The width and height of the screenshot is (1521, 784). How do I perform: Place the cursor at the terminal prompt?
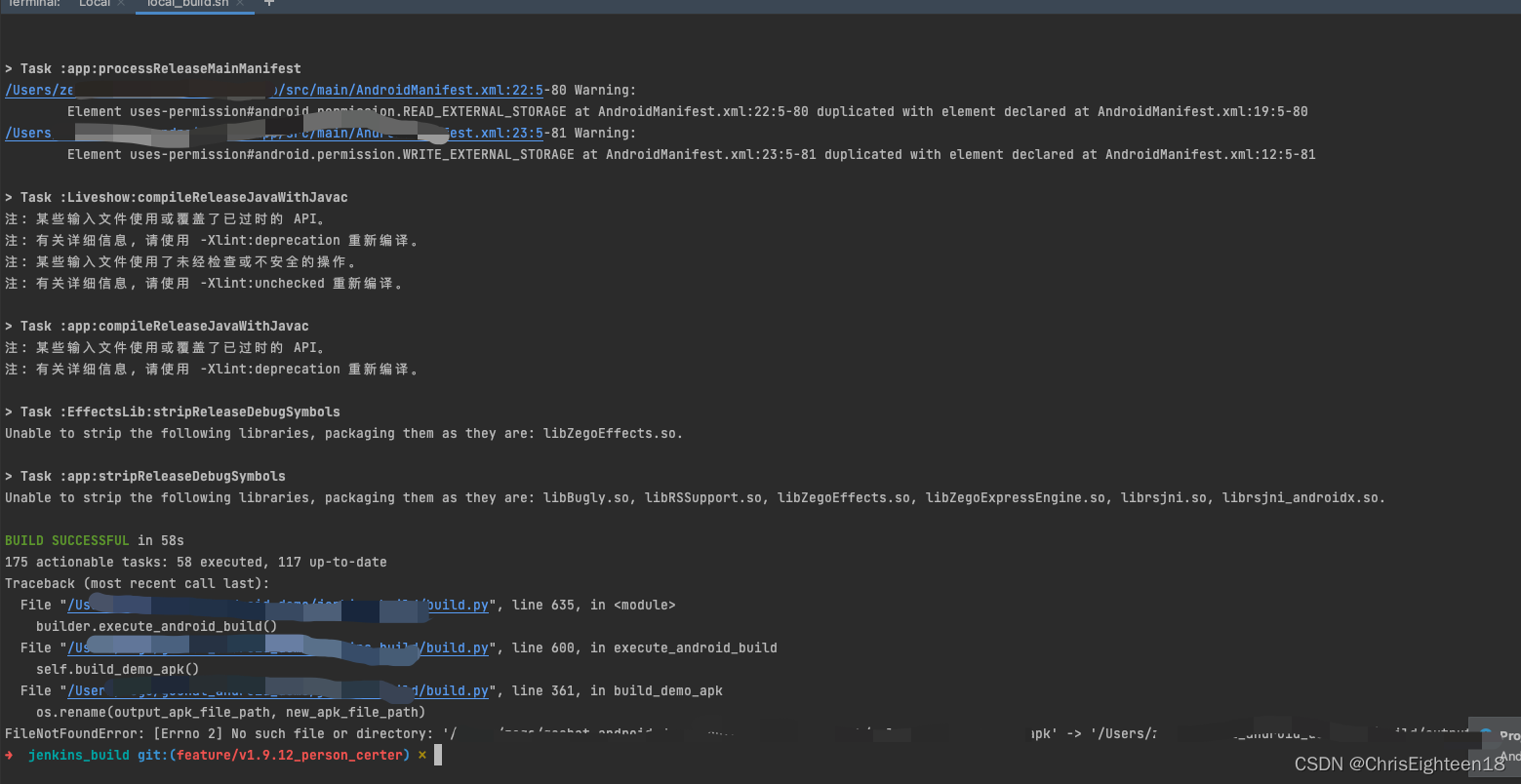coord(439,755)
